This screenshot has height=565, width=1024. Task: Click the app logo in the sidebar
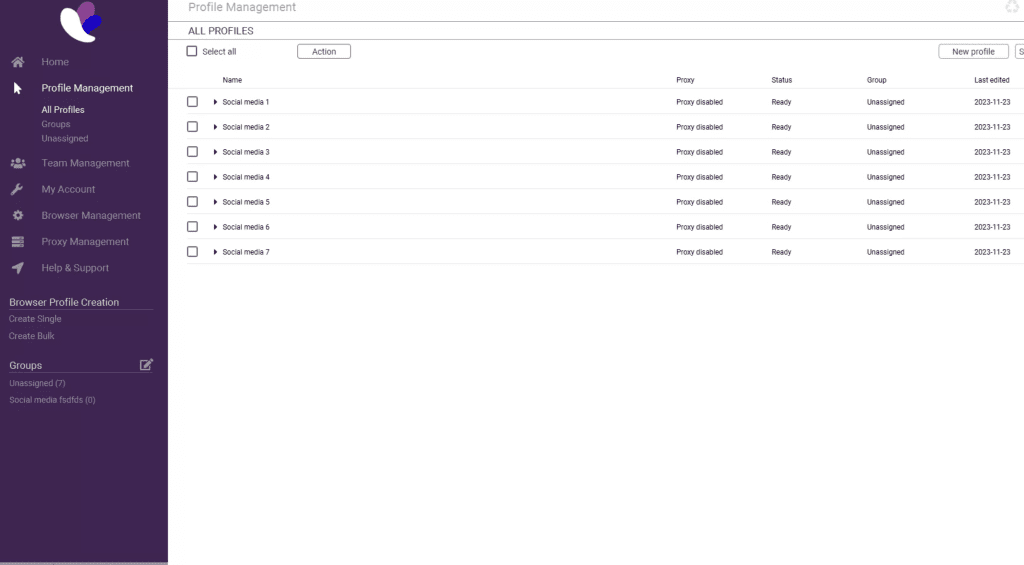(81, 22)
